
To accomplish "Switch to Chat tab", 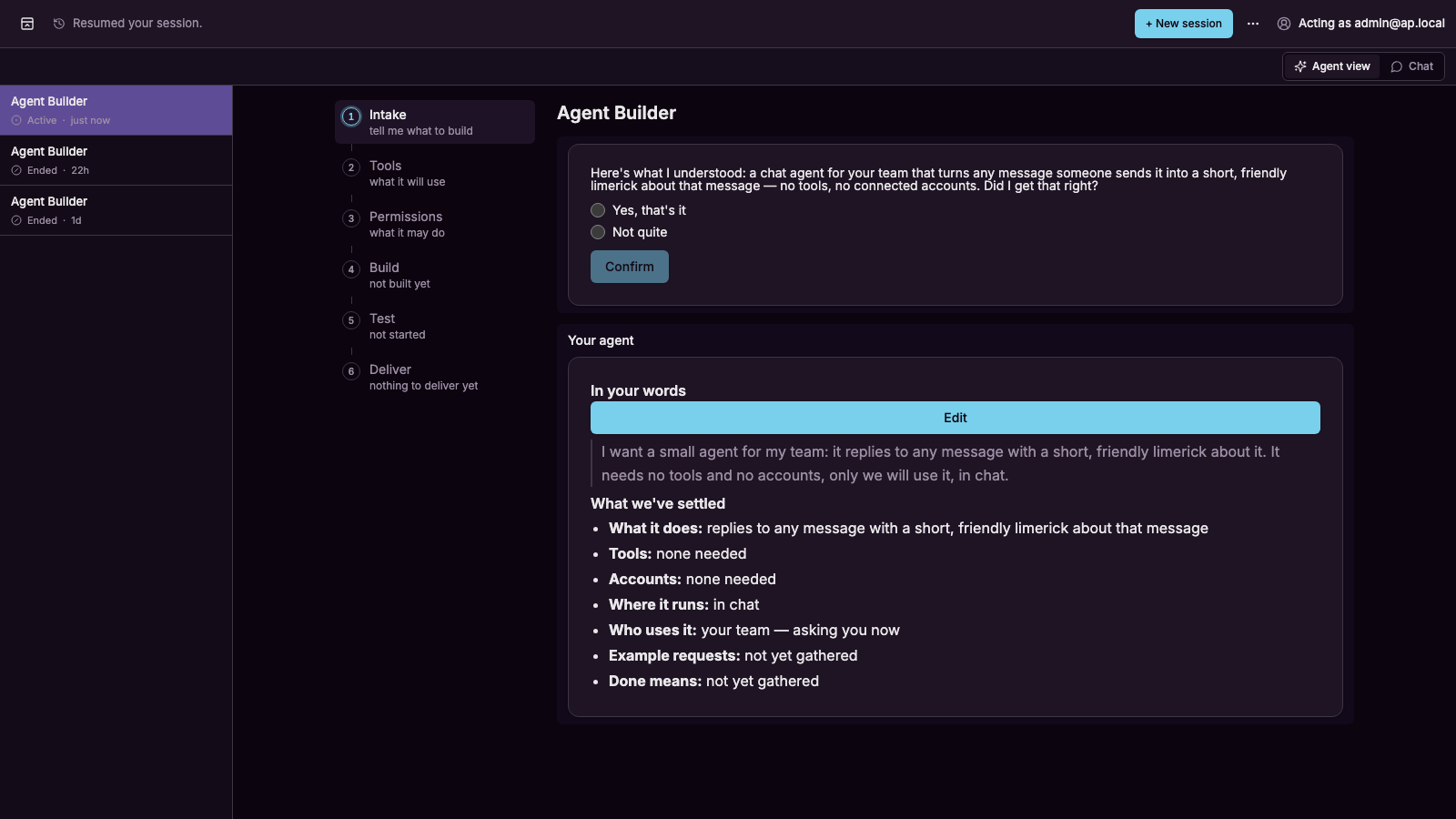I will point(1411,66).
